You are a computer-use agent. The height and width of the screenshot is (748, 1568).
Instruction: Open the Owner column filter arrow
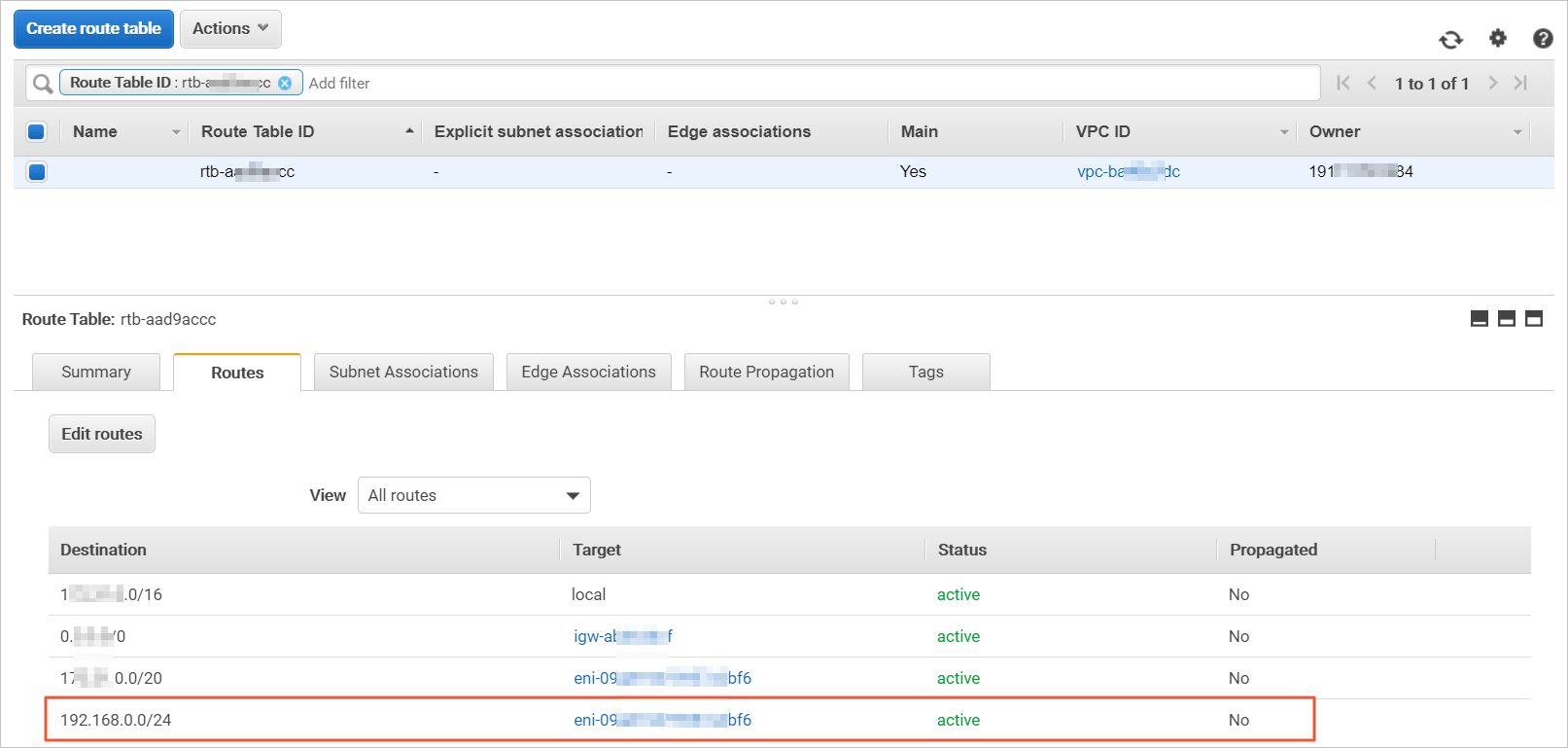click(1517, 132)
